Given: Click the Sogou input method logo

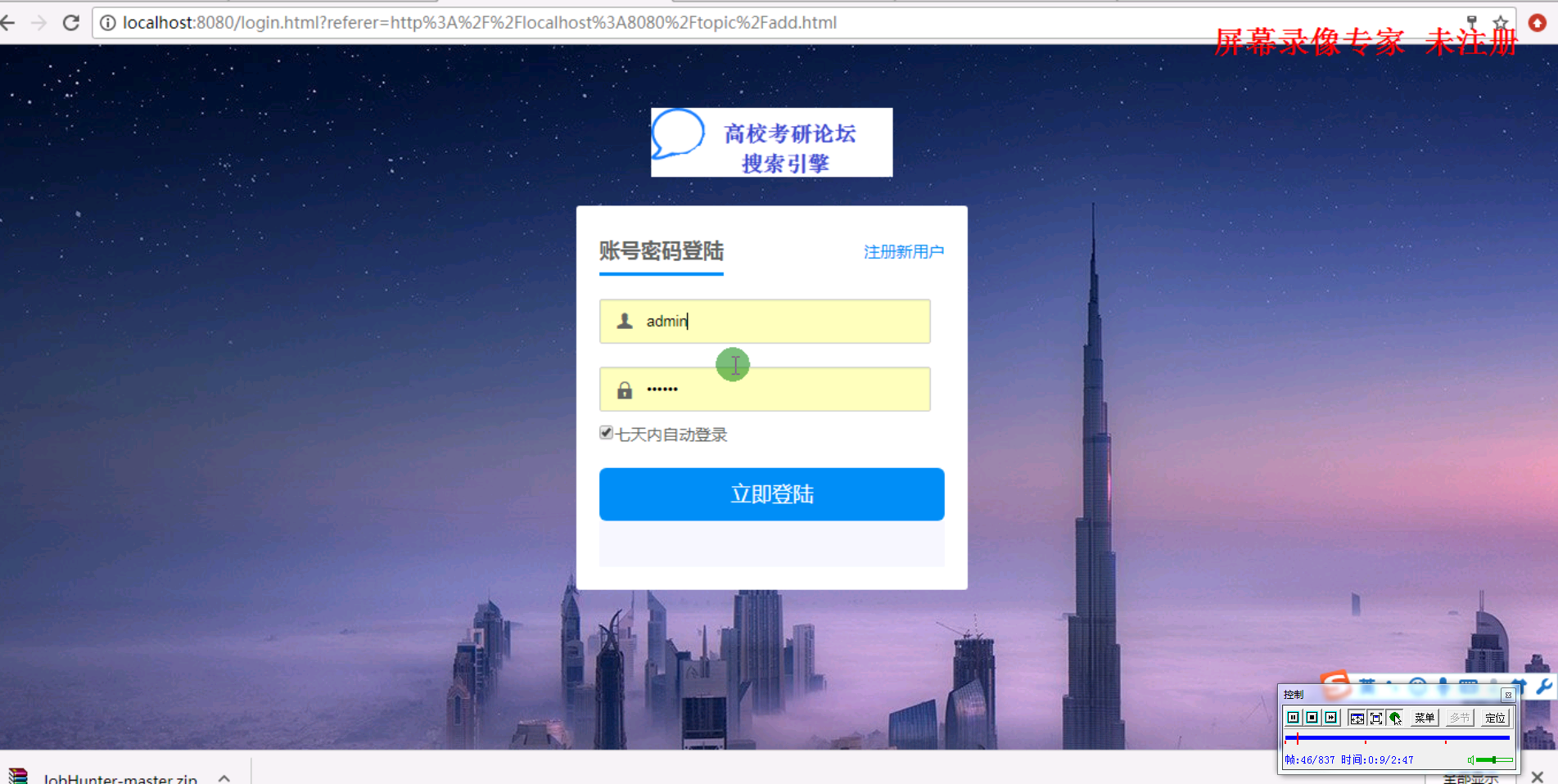Looking at the screenshot, I should pos(1336,684).
